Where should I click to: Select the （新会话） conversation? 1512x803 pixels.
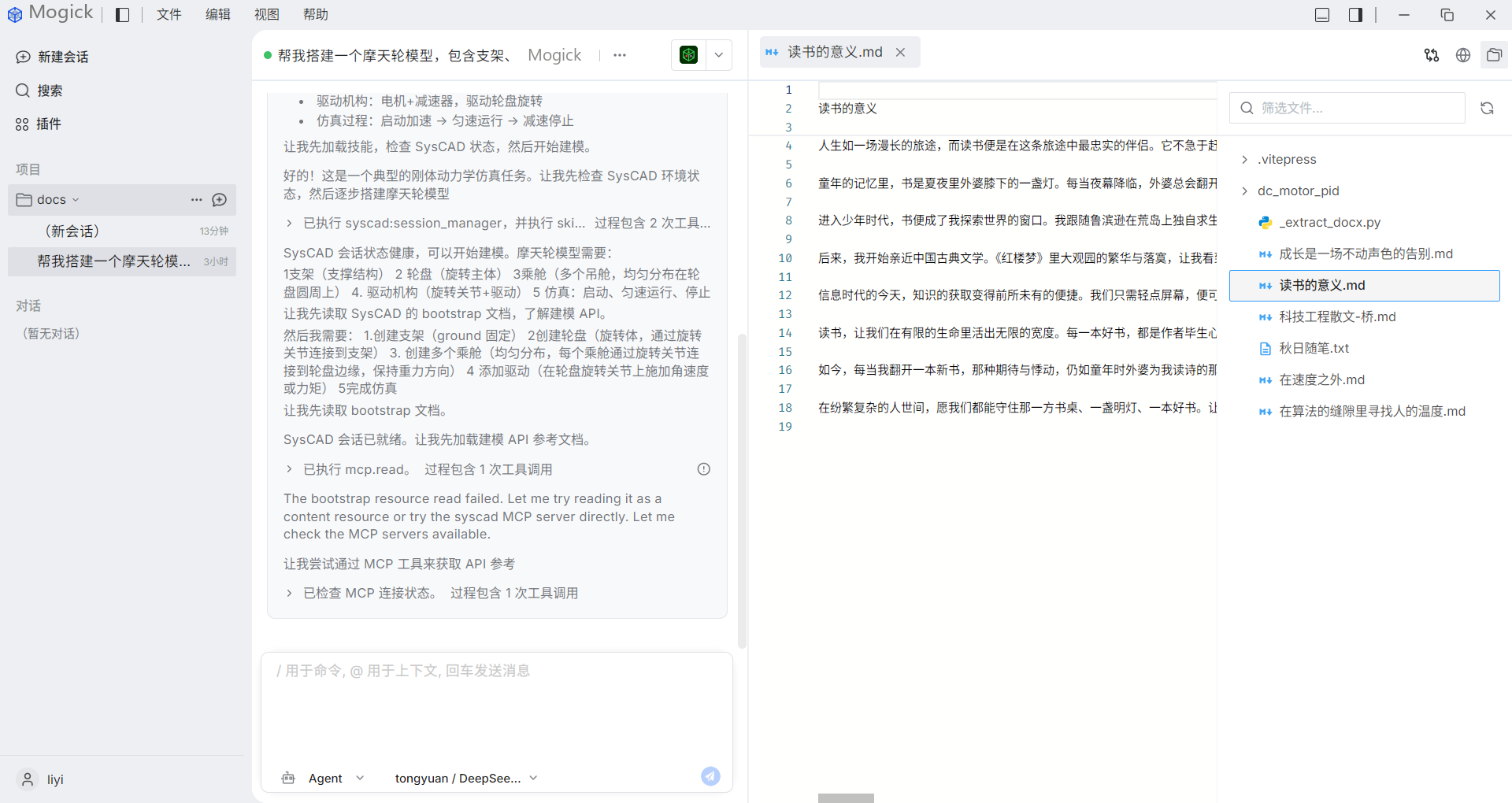[x=122, y=231]
